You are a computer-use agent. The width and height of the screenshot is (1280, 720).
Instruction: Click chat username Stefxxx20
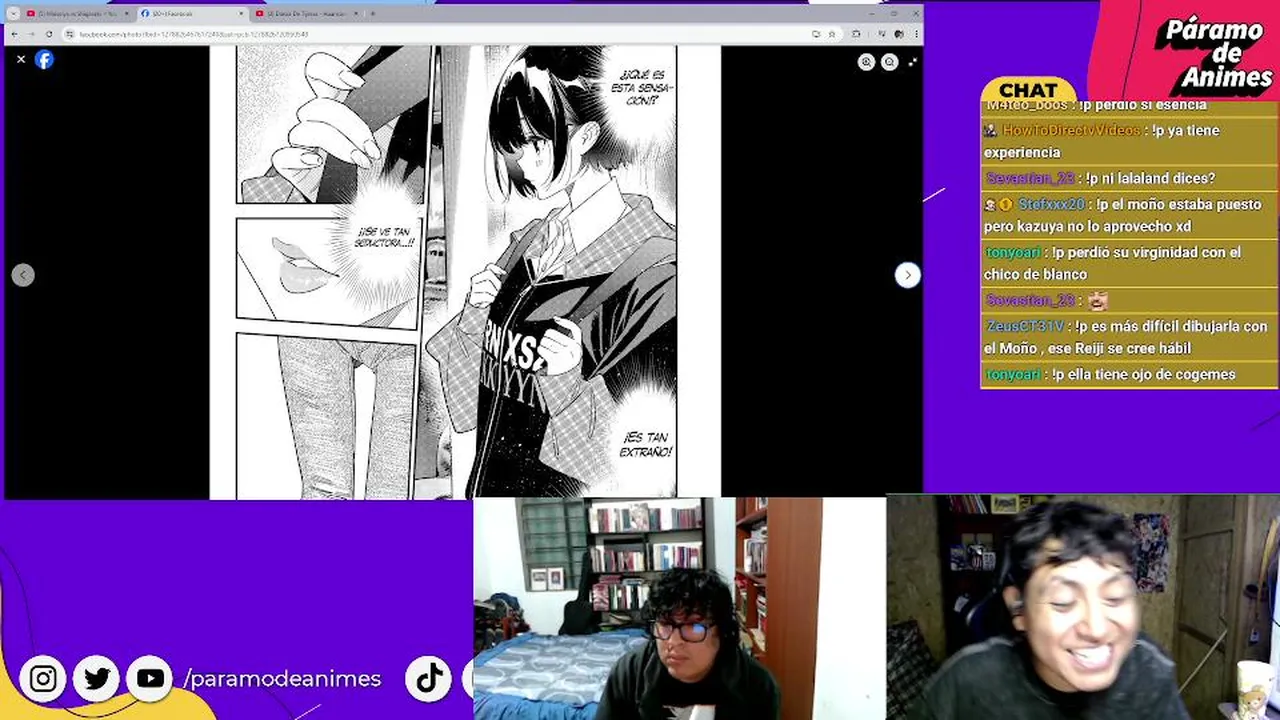tap(1051, 204)
